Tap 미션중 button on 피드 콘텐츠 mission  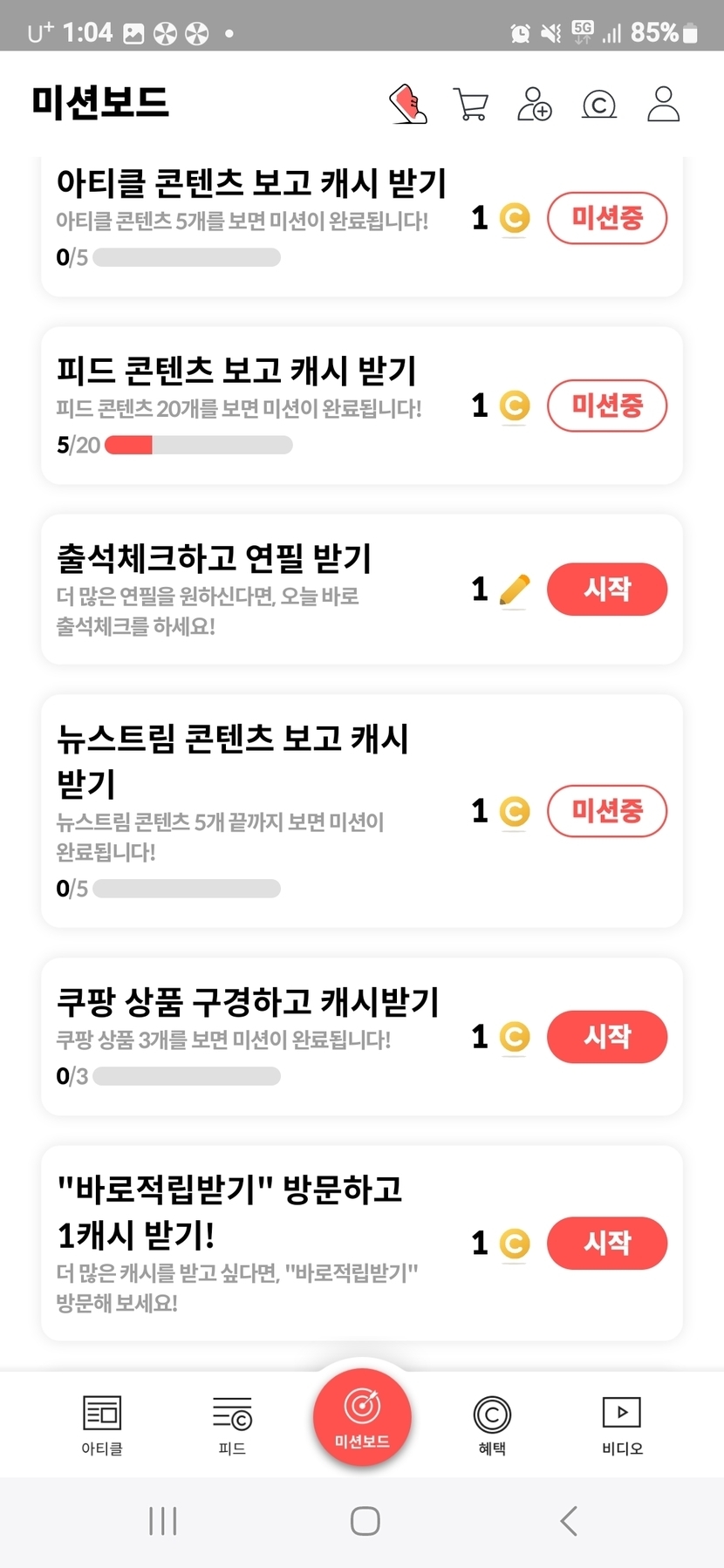607,406
